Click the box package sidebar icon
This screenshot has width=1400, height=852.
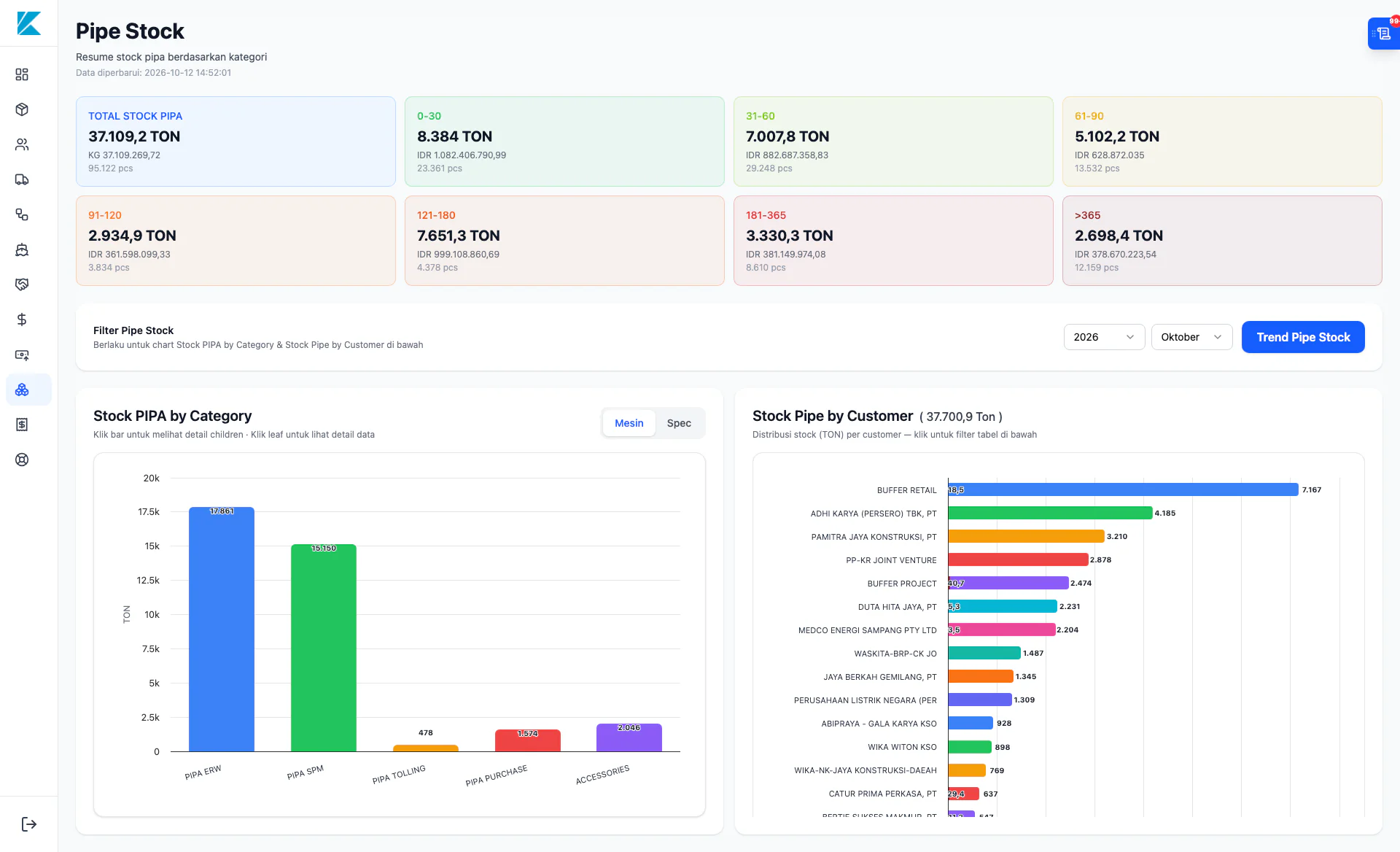tap(22, 109)
